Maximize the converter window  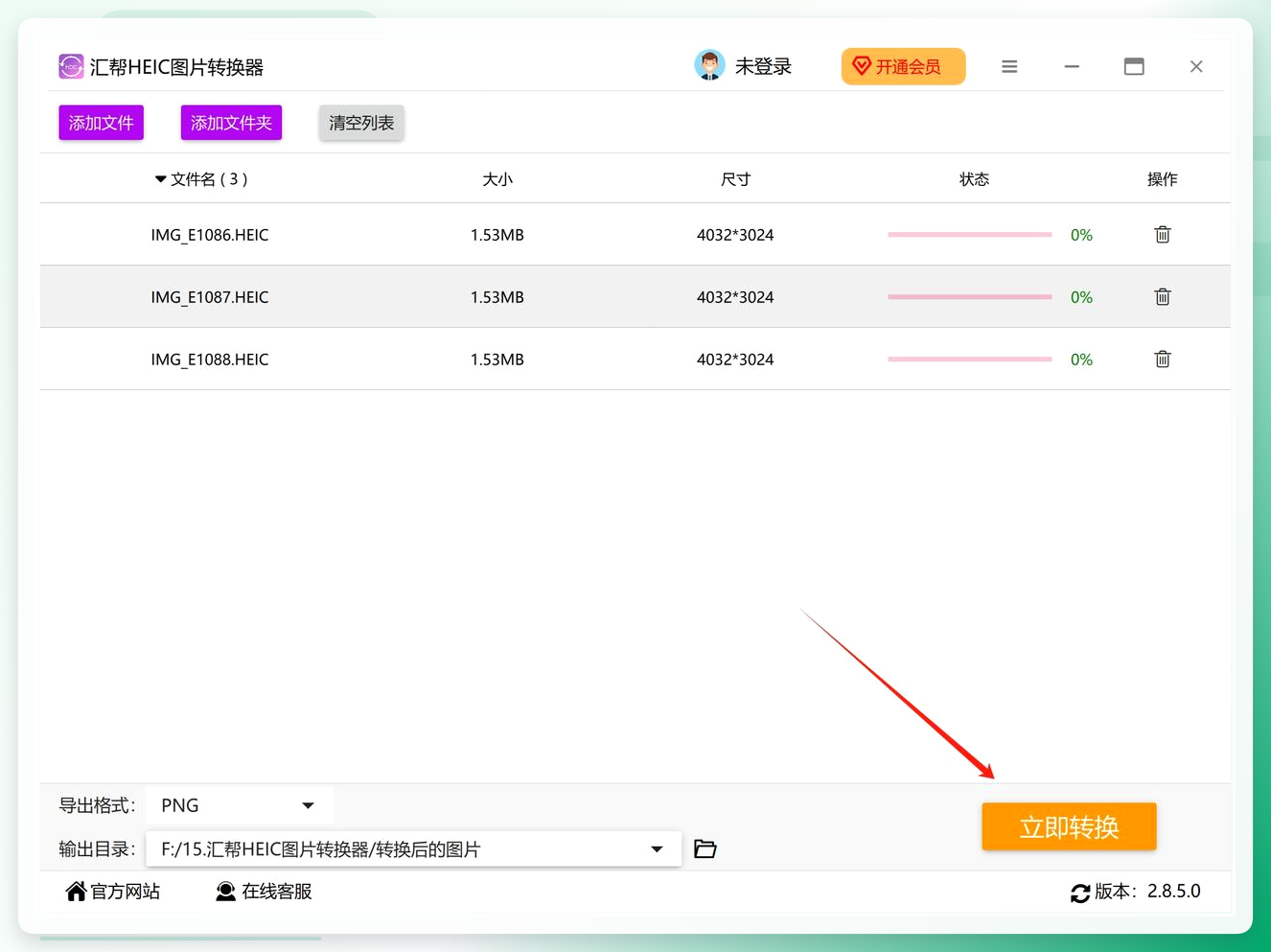[1134, 66]
